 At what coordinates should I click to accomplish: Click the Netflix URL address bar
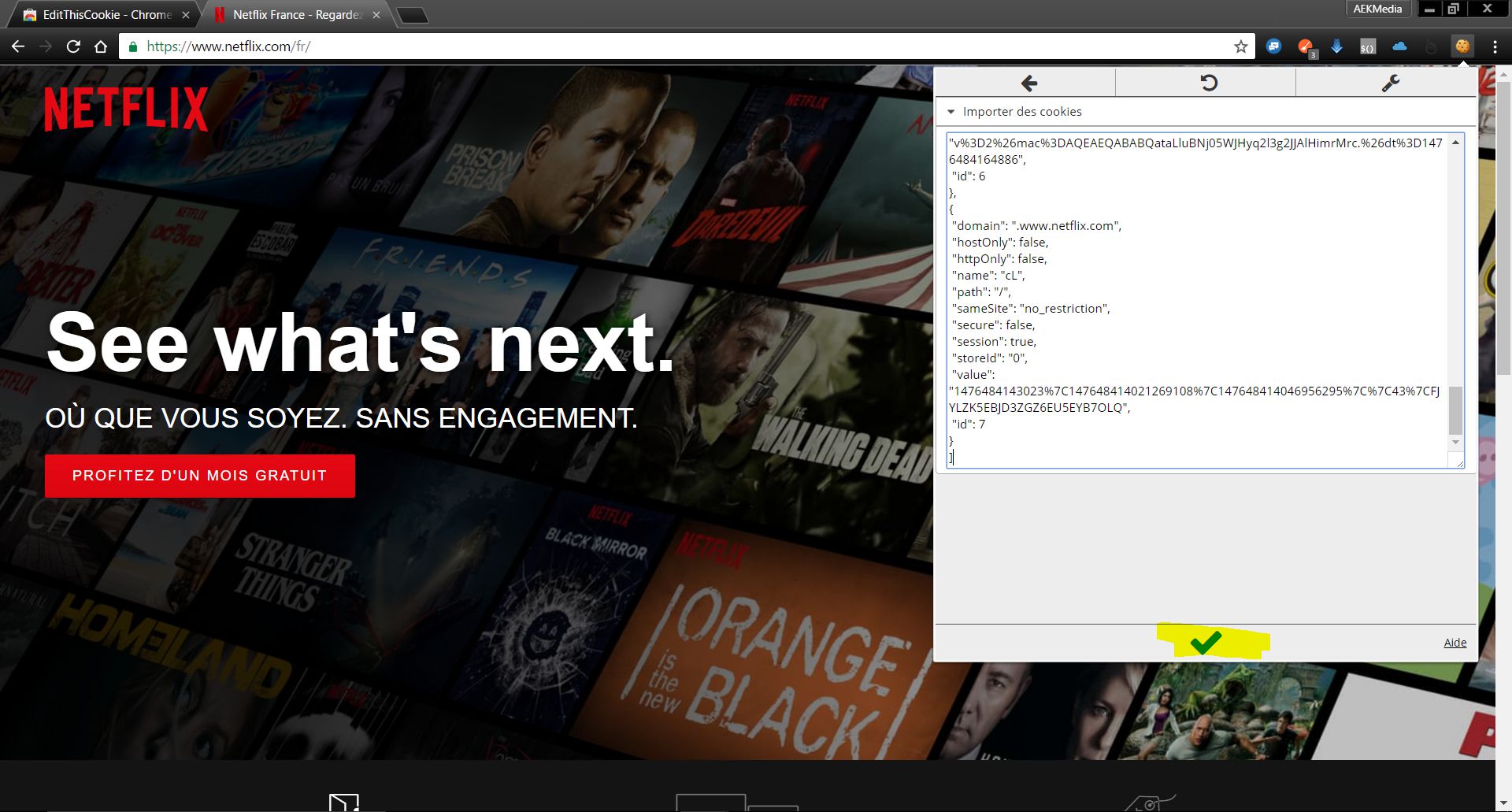pos(677,46)
